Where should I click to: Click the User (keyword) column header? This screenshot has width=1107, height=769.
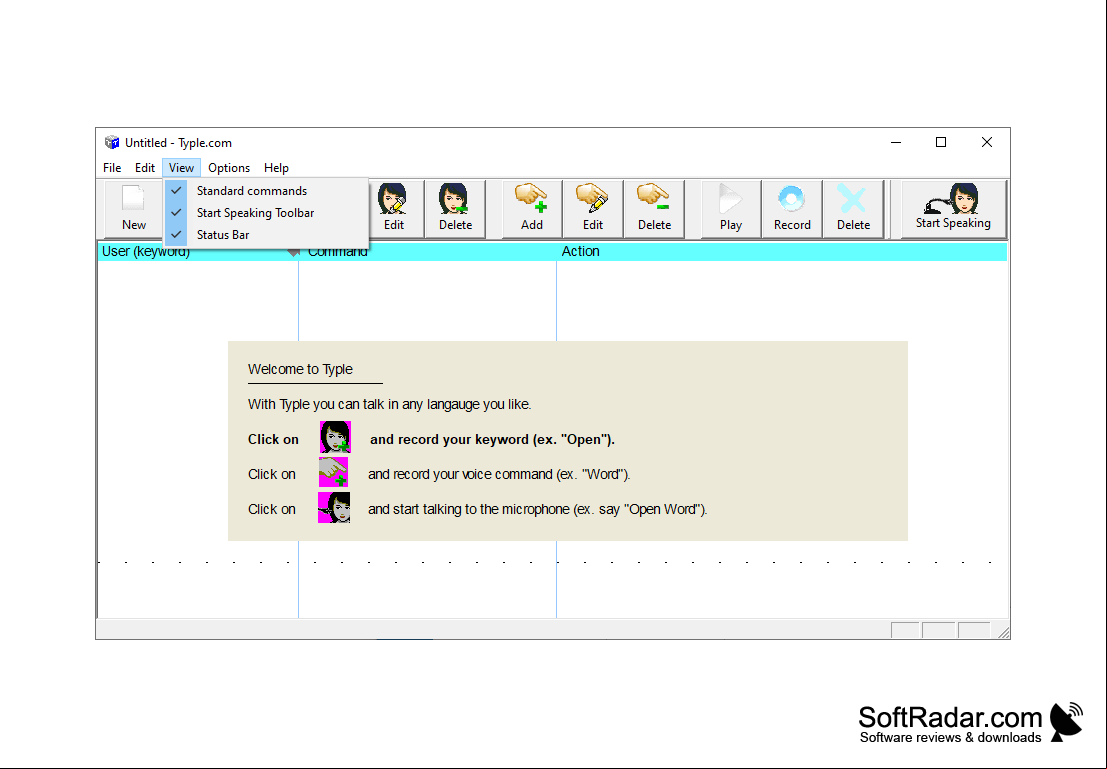[198, 251]
